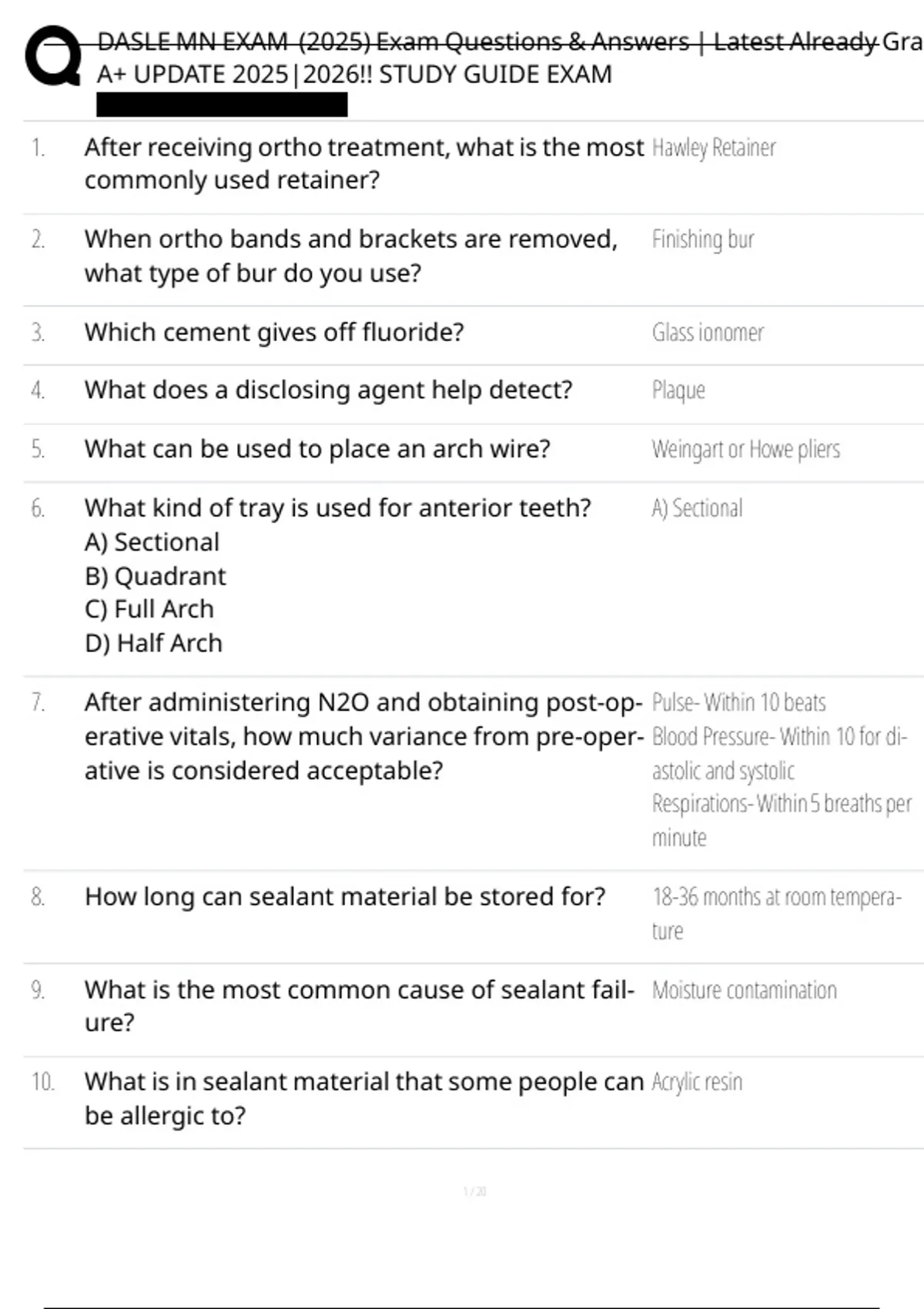
Task: Select the Finishing bur answer text
Action: 703,239
